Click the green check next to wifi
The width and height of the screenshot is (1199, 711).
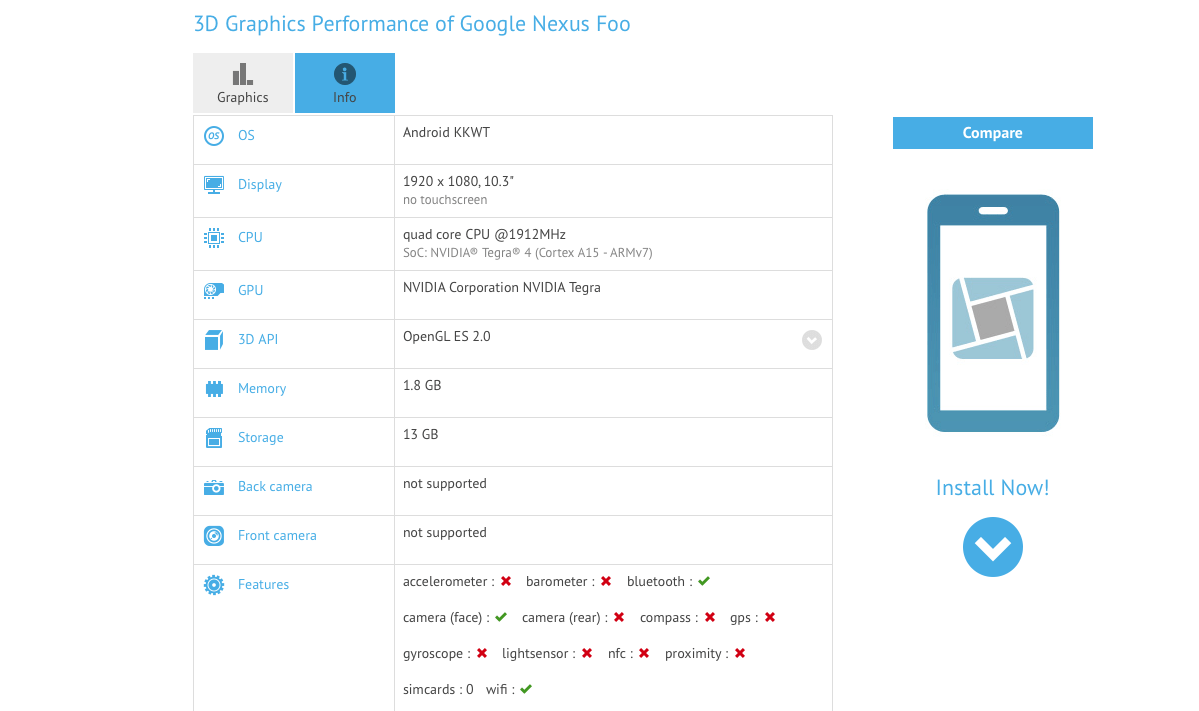tap(526, 689)
